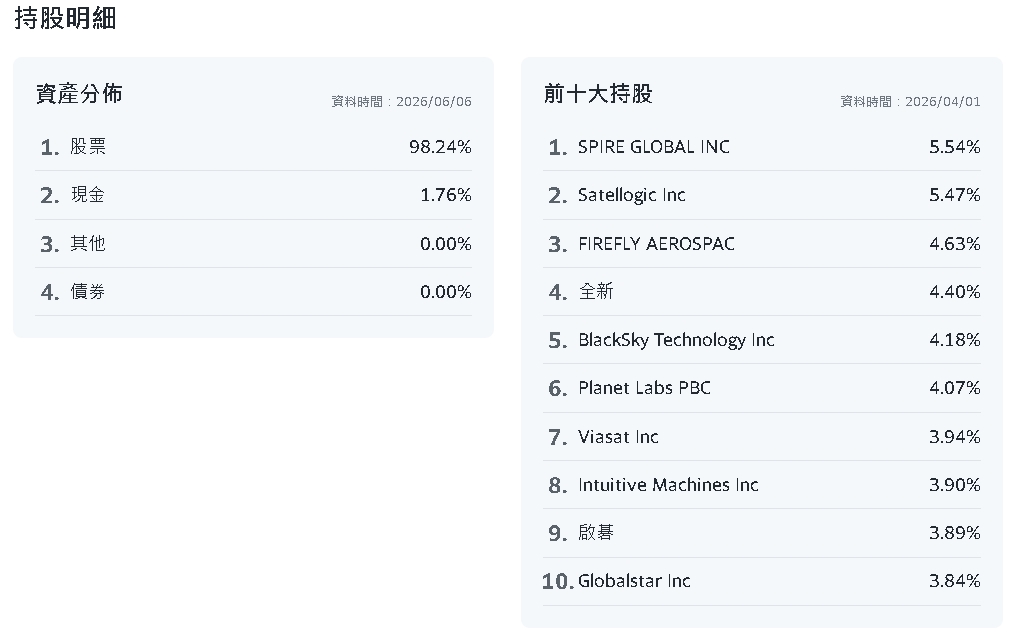Select the 債券 asset row
This screenshot has width=1022, height=634.
[x=254, y=291]
